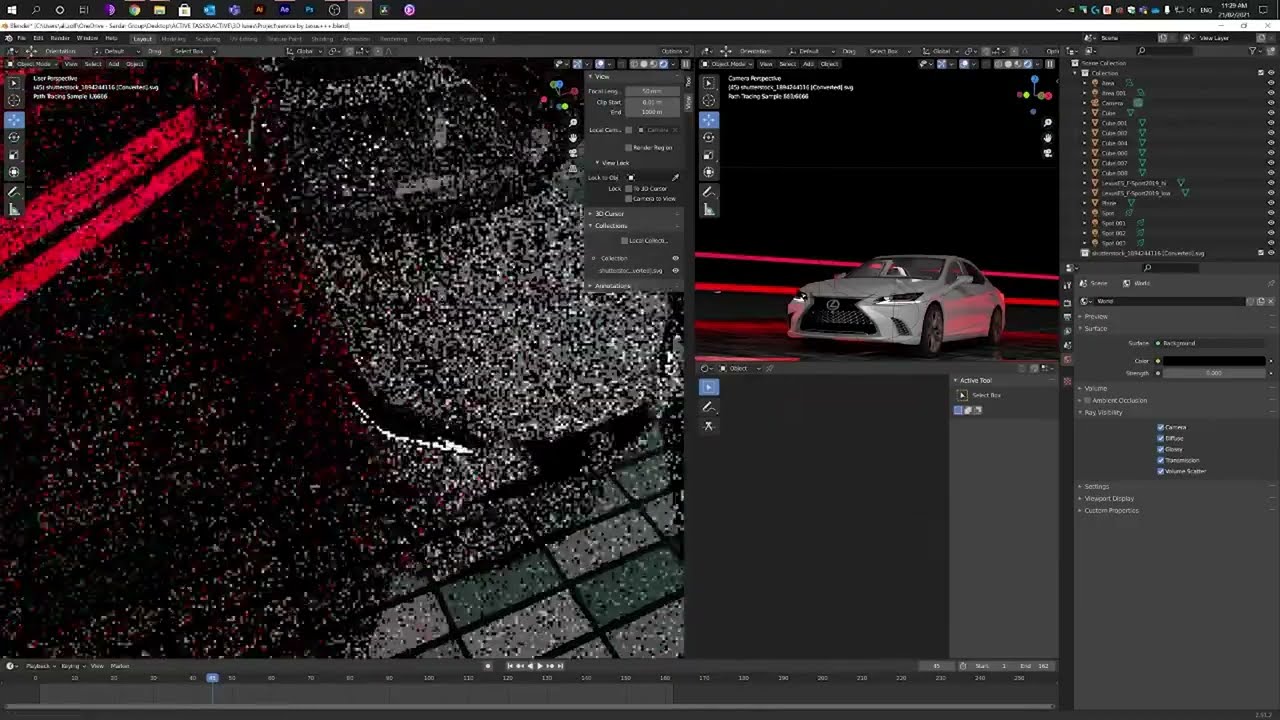Open Photoshop from the Windows taskbar
Screen dimensions: 1280x720
pos(309,10)
